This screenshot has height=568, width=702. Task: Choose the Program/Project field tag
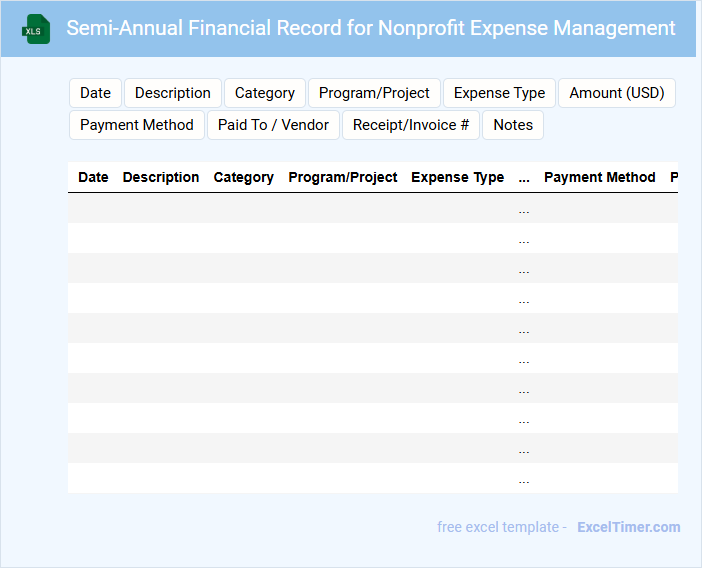pyautogui.click(x=374, y=93)
